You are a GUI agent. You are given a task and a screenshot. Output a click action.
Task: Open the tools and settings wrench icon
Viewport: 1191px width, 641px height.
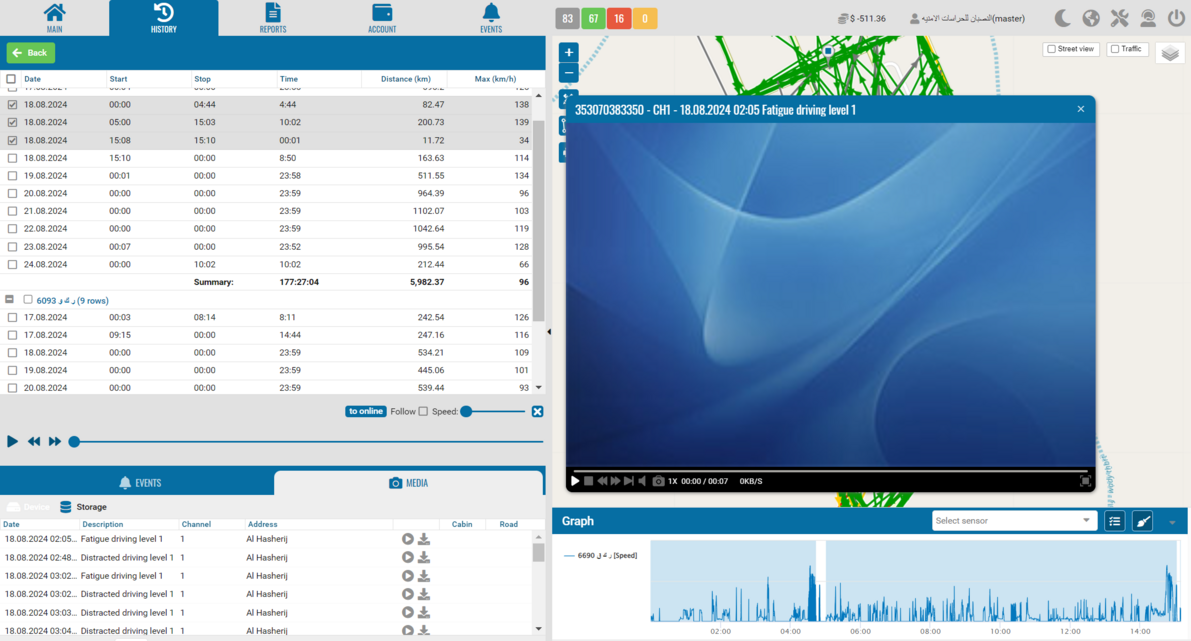pyautogui.click(x=1119, y=18)
